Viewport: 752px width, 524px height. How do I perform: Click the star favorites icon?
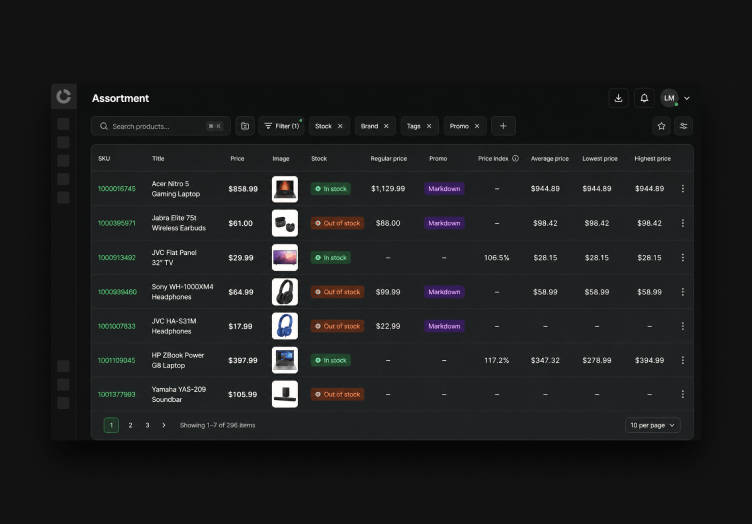(x=661, y=126)
